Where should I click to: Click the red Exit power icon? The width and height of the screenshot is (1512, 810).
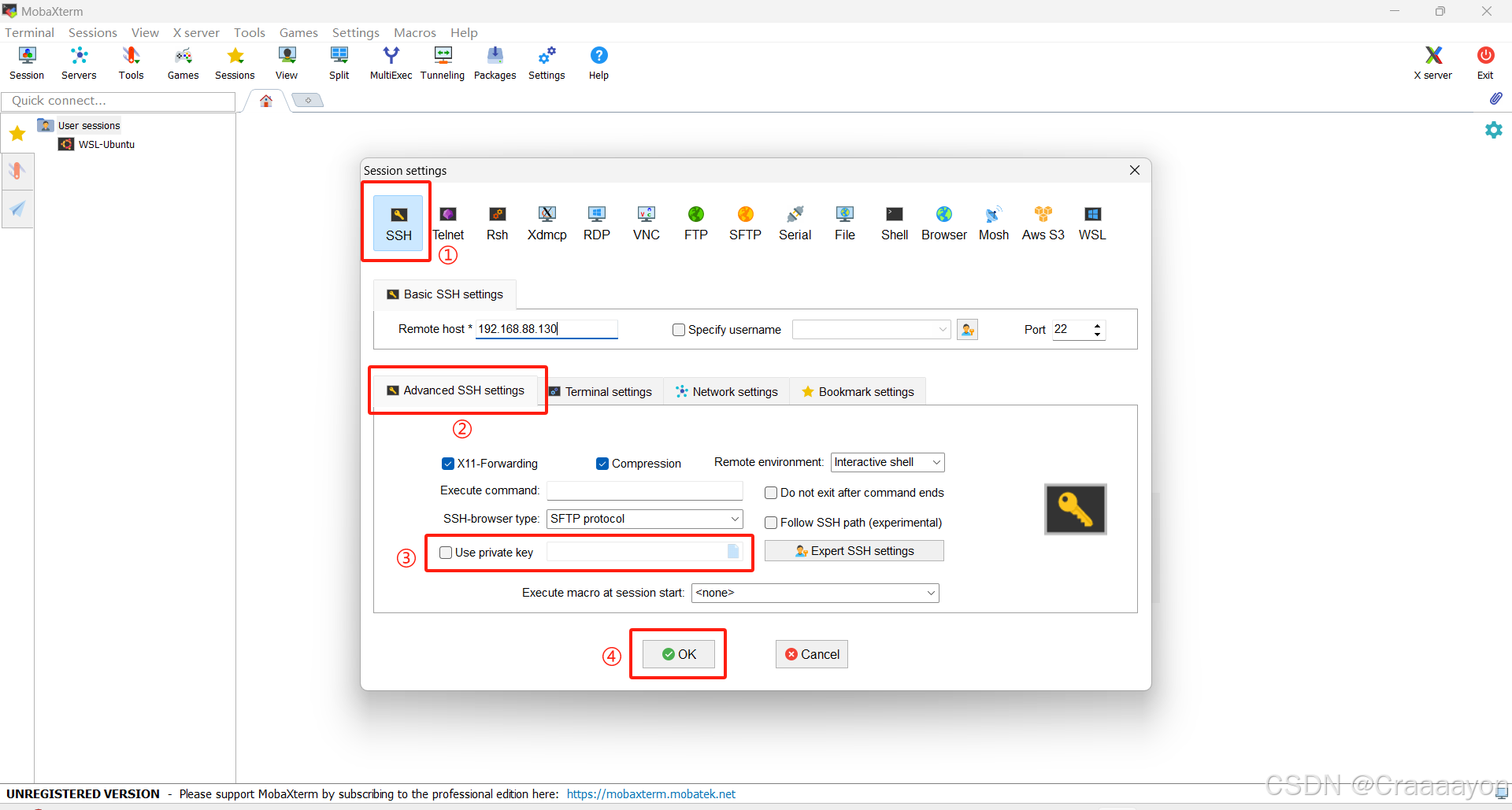pos(1485,63)
